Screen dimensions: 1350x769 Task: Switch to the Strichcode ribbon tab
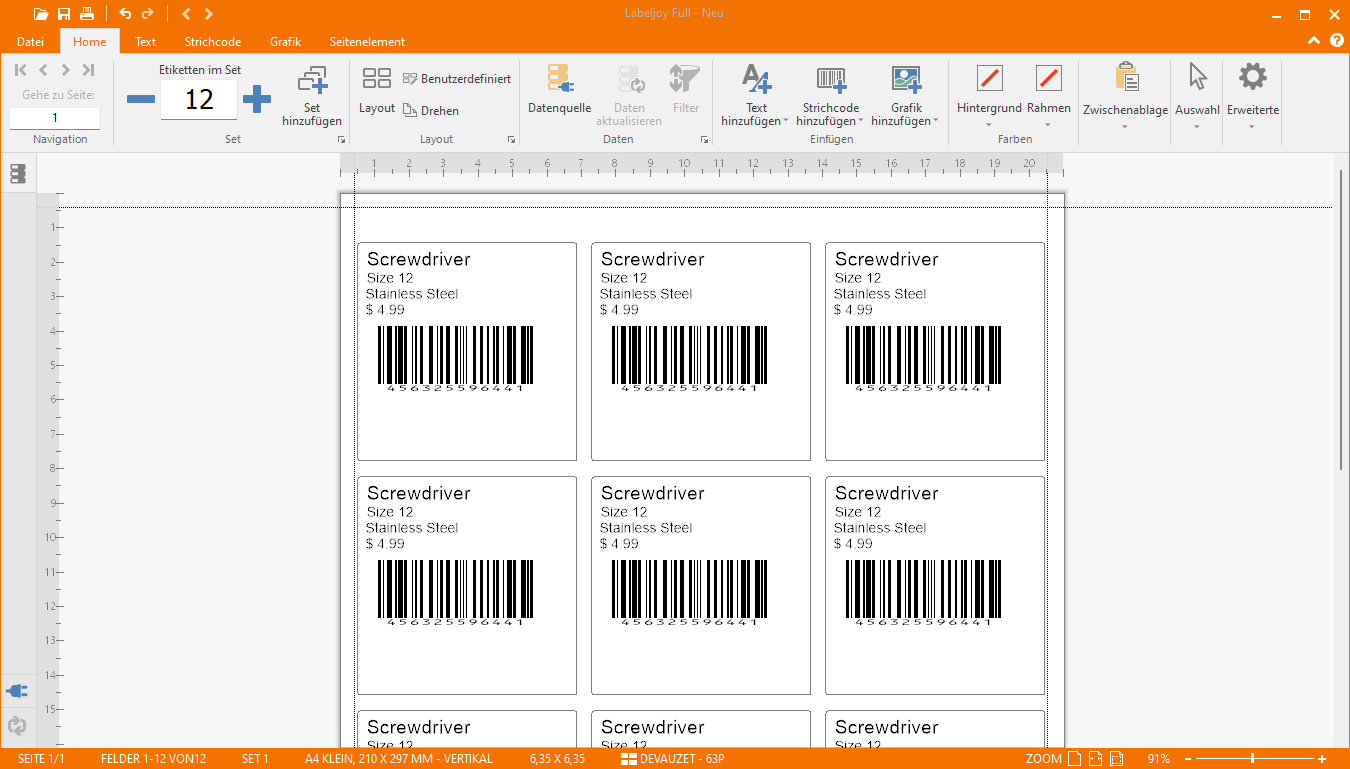212,42
